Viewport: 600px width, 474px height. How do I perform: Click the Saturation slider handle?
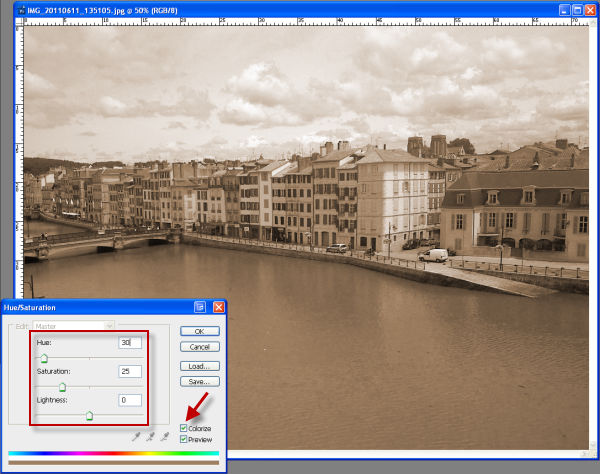click(x=62, y=386)
